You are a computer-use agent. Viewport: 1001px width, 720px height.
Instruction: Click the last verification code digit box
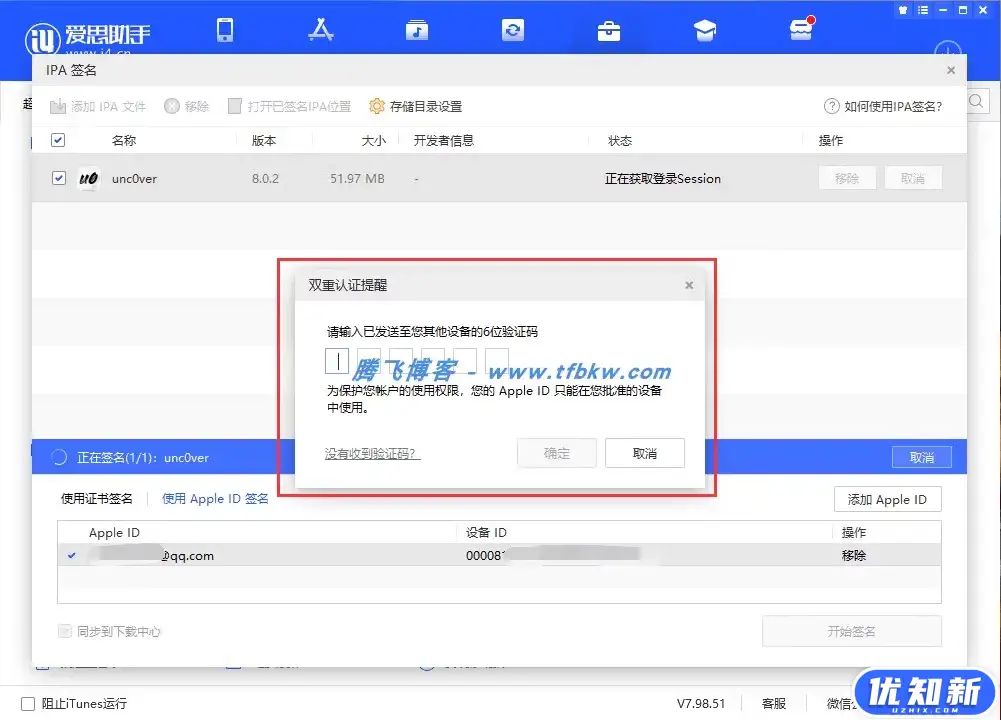497,359
